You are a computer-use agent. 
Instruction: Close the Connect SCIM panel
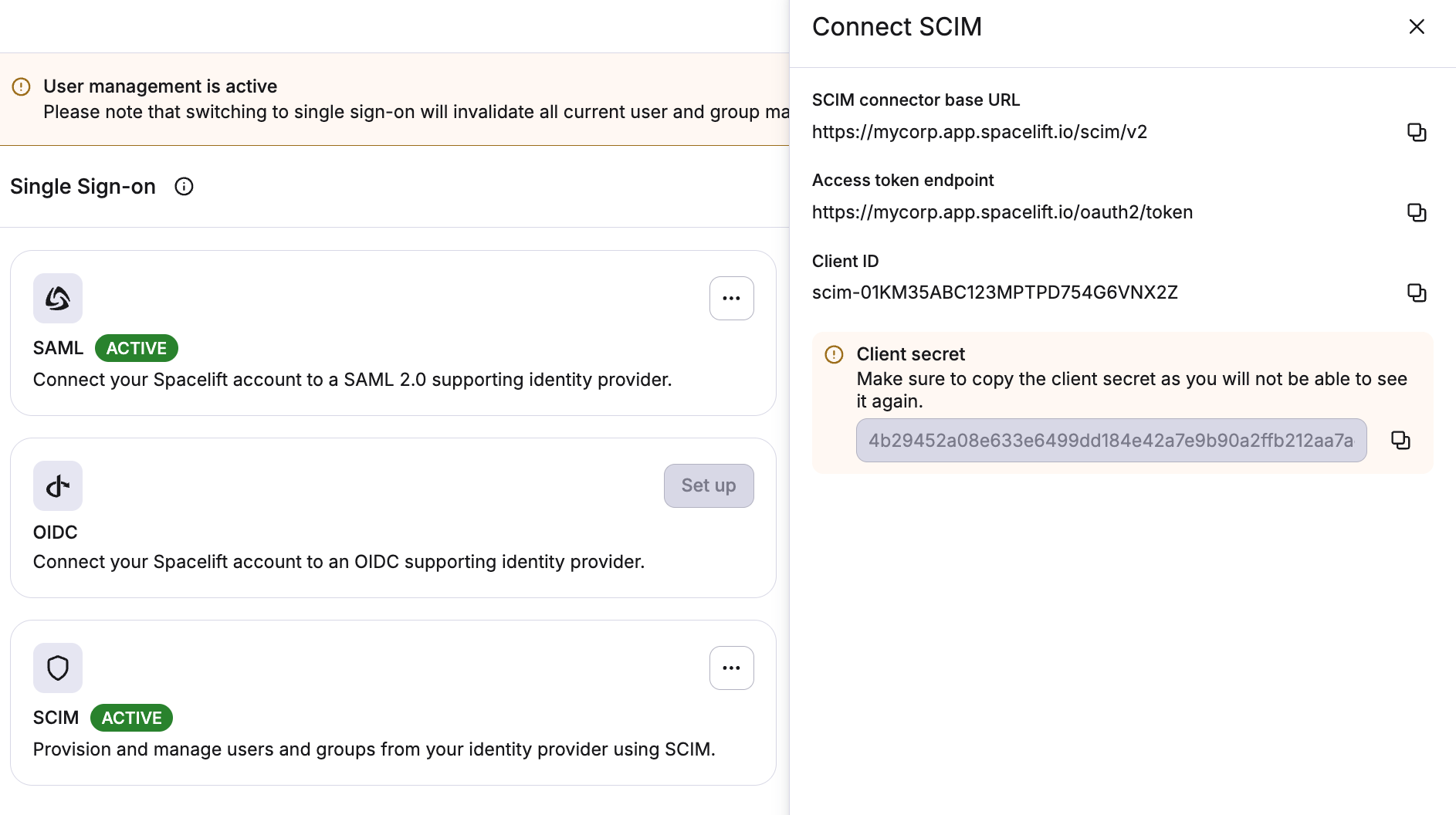pyautogui.click(x=1417, y=27)
